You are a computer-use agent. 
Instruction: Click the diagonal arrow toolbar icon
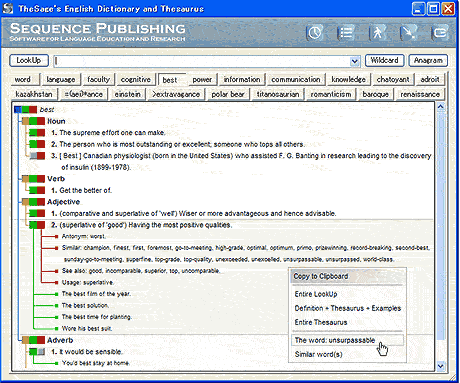[x=408, y=33]
